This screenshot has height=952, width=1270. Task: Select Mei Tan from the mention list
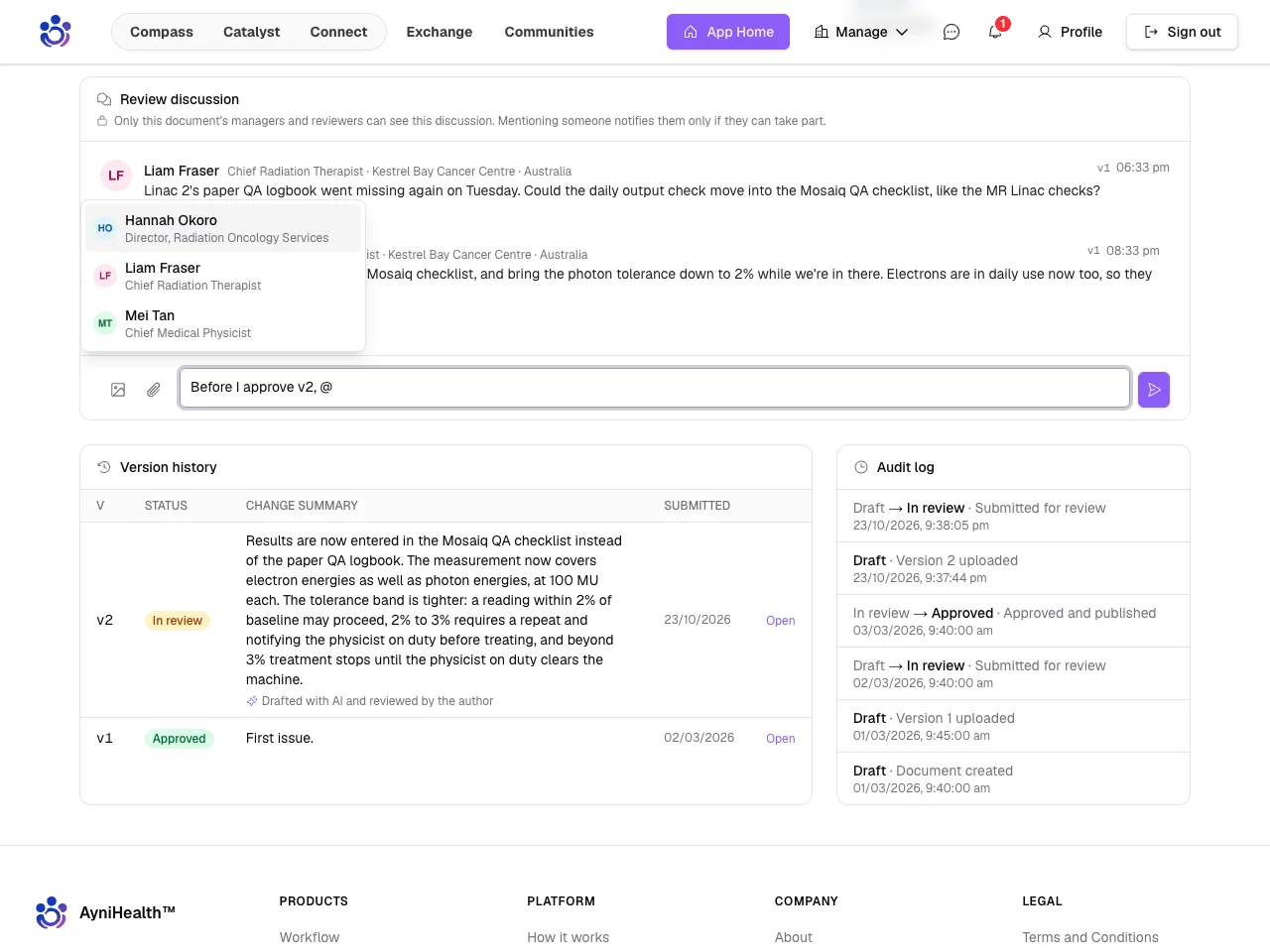223,323
